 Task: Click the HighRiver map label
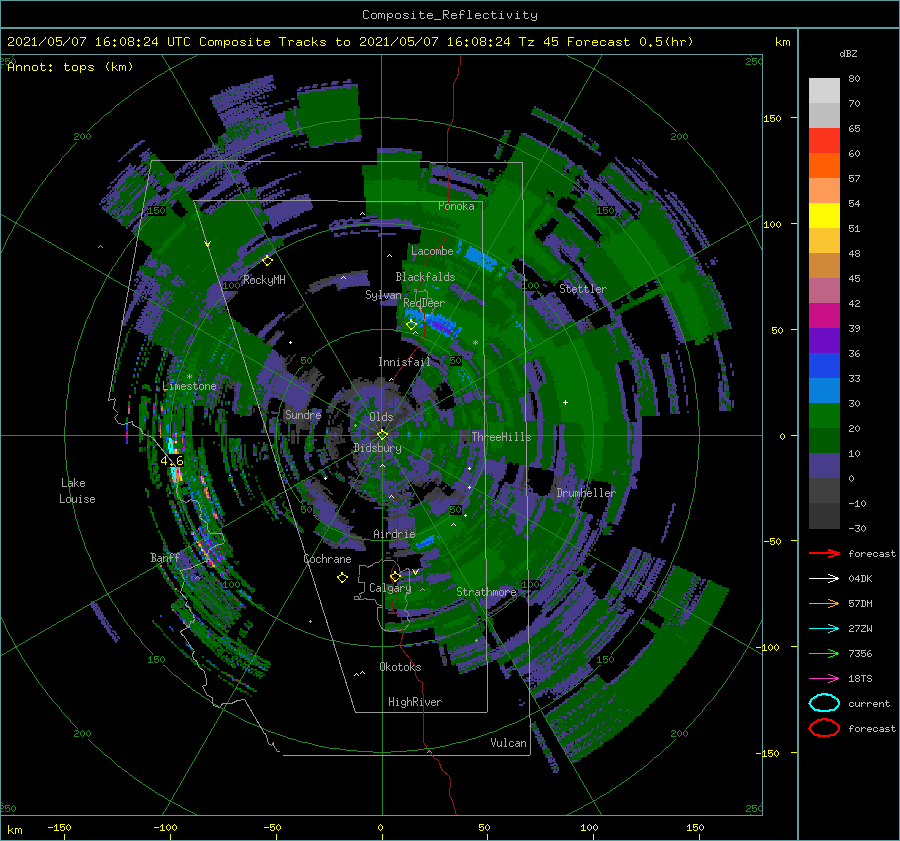(x=415, y=702)
